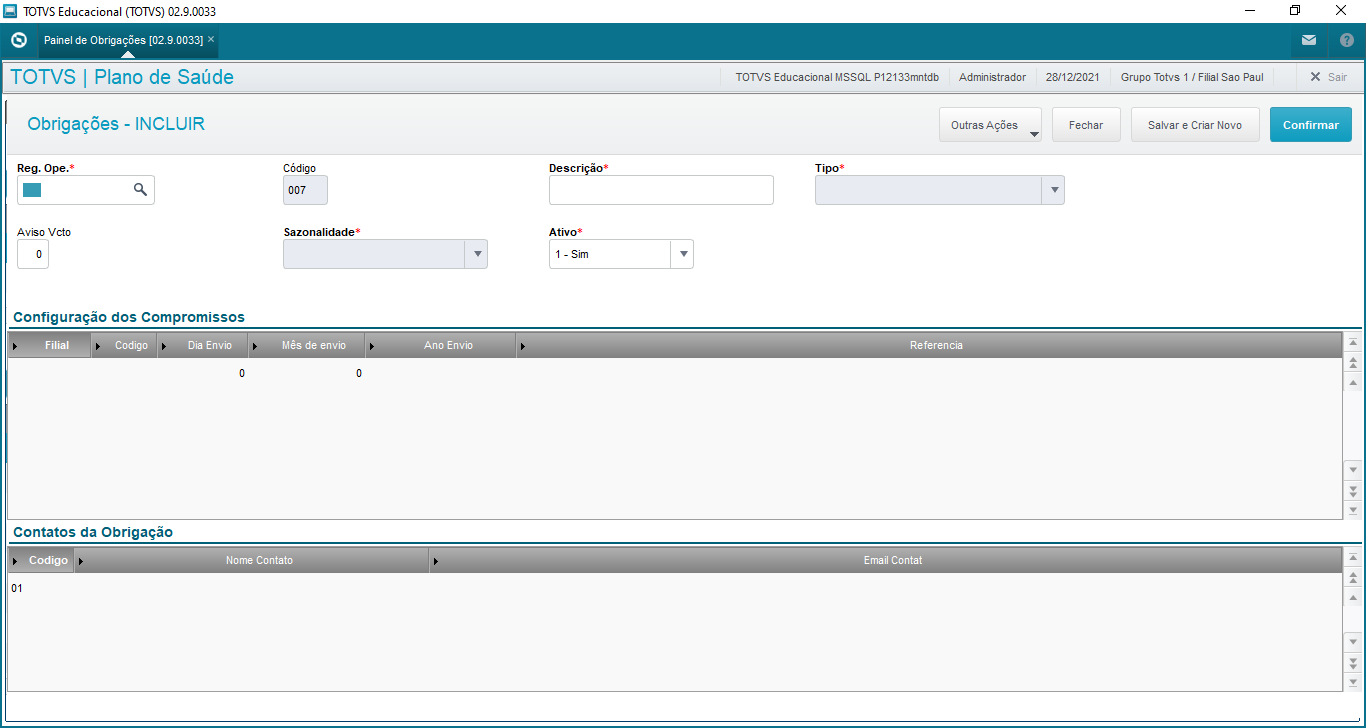Click the 28/12/2021 date label

click(1073, 77)
